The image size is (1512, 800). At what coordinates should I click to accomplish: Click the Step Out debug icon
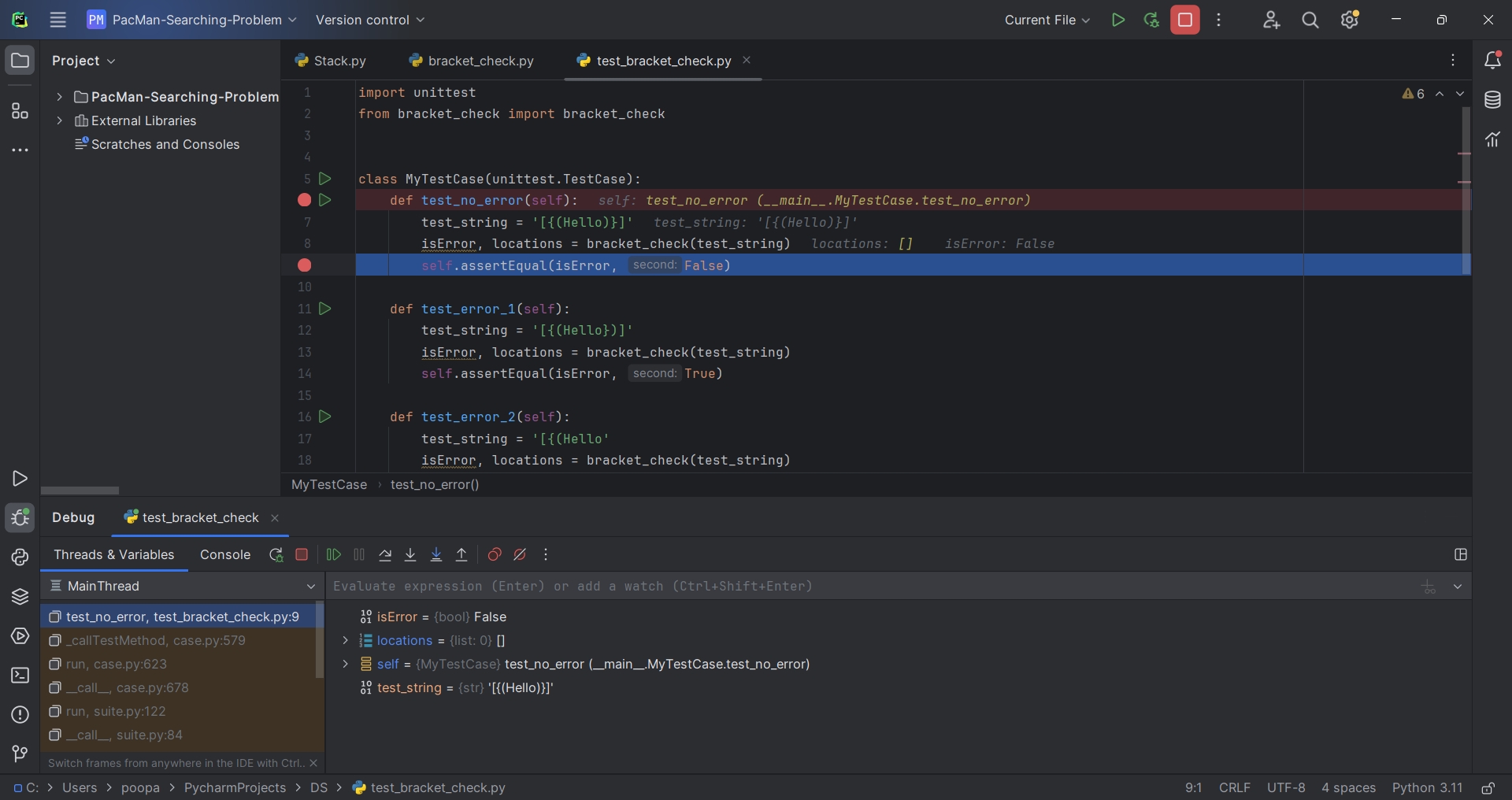pyautogui.click(x=461, y=554)
